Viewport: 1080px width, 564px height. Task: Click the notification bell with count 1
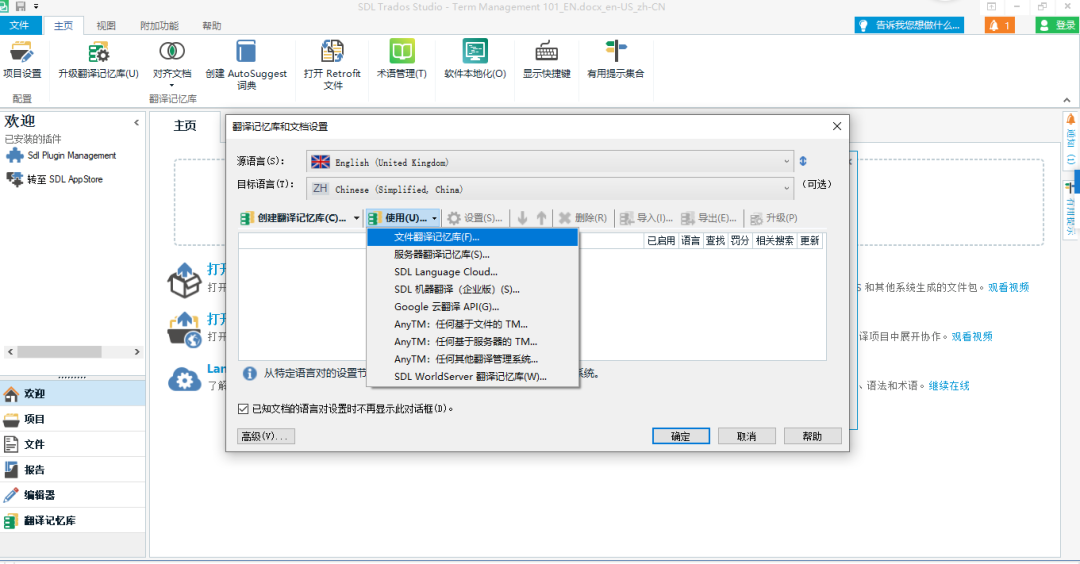(999, 25)
